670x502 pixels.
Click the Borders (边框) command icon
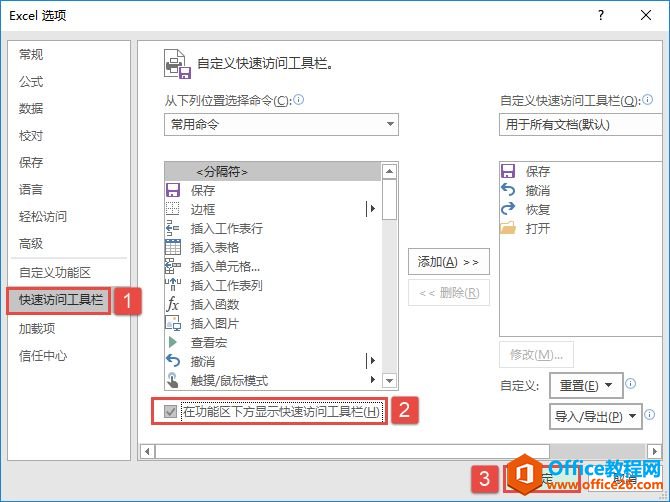pyautogui.click(x=173, y=209)
